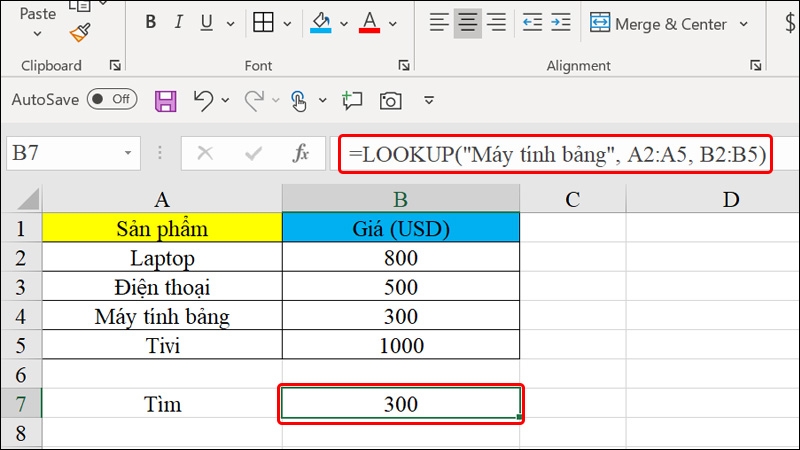The image size is (800, 450).
Task: Open underline style dropdown arrow
Action: (x=230, y=23)
